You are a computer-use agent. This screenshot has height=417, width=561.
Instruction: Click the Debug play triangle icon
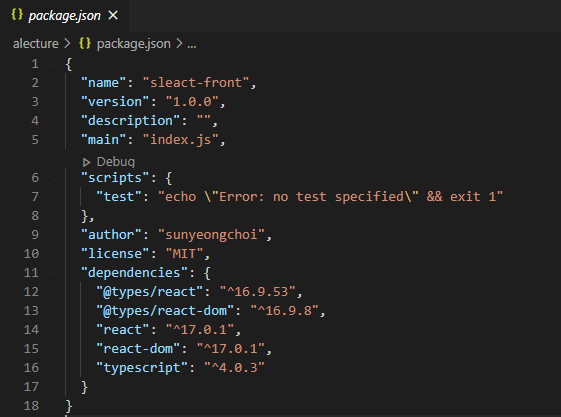(x=86, y=162)
